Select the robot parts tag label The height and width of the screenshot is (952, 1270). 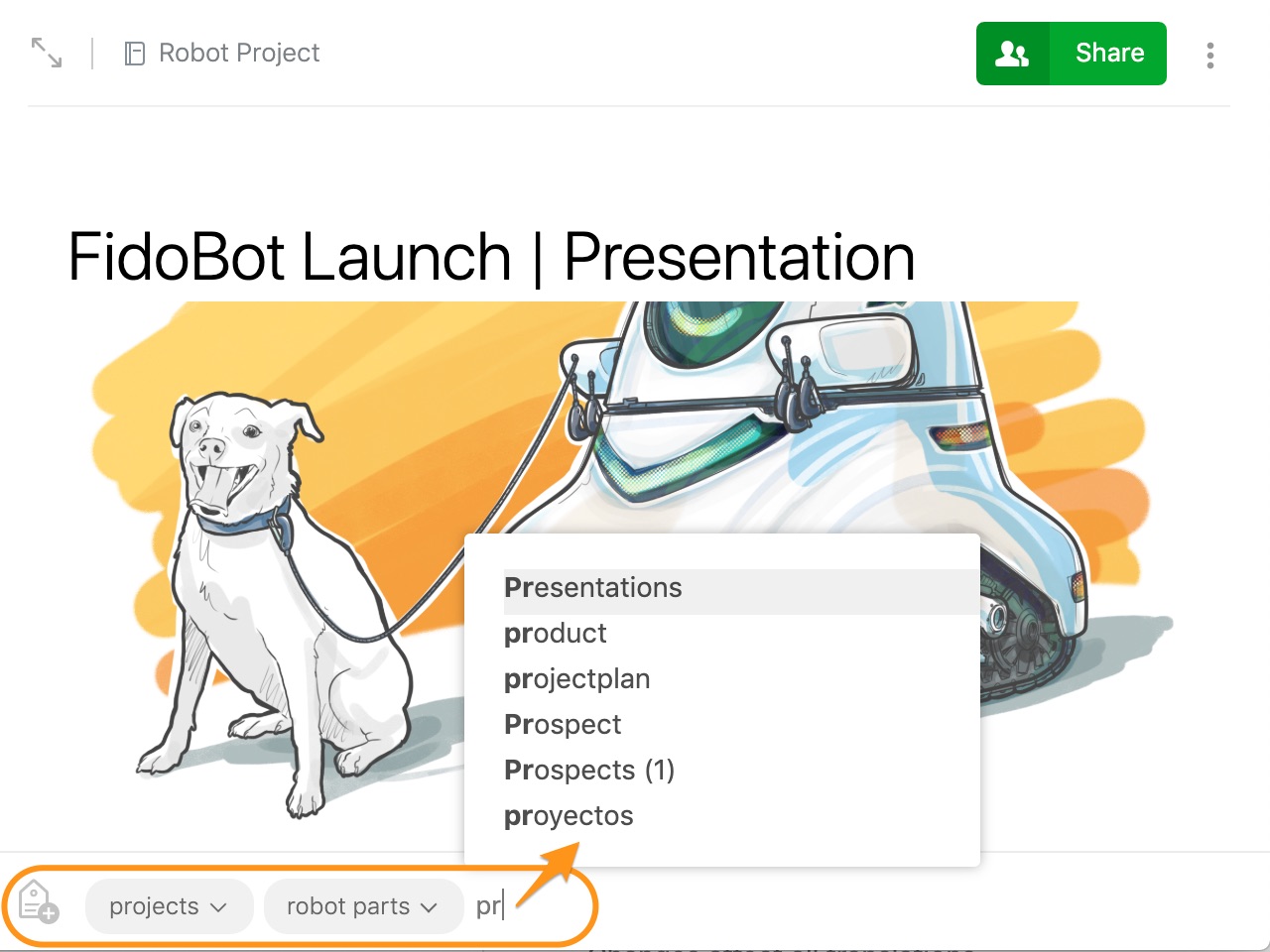(x=347, y=906)
